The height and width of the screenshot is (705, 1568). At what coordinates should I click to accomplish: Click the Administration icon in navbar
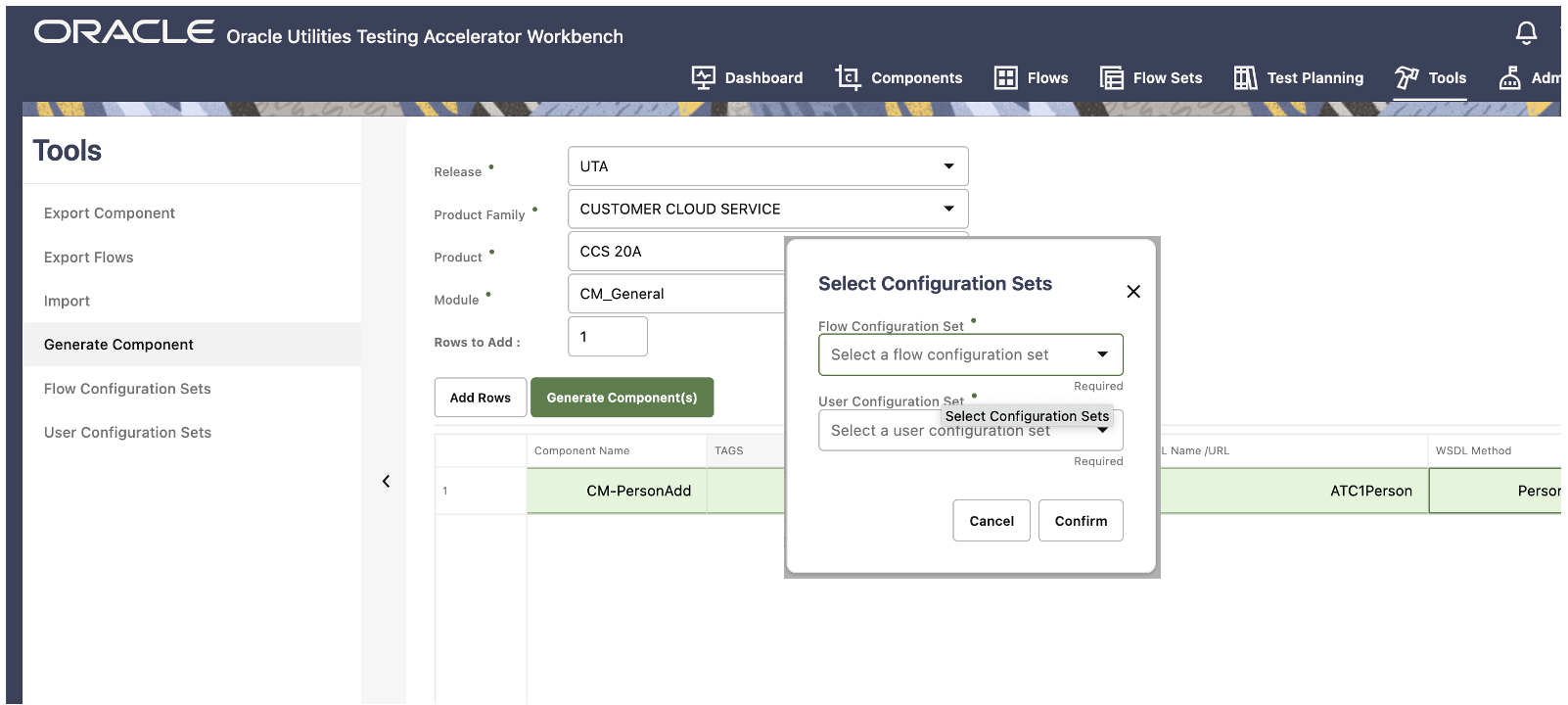[x=1510, y=77]
